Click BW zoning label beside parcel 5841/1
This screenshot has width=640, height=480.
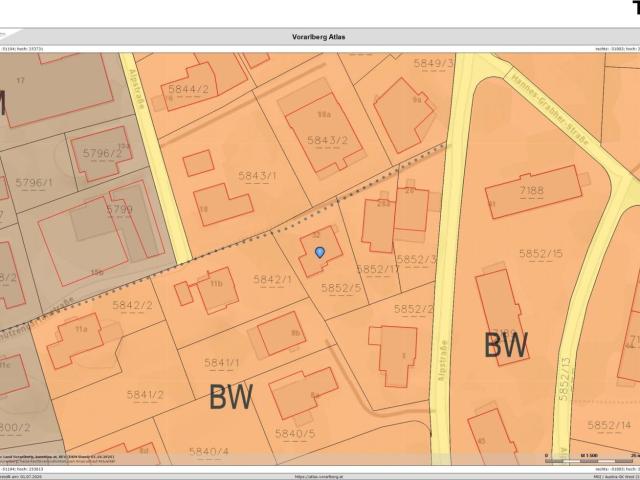pos(231,397)
